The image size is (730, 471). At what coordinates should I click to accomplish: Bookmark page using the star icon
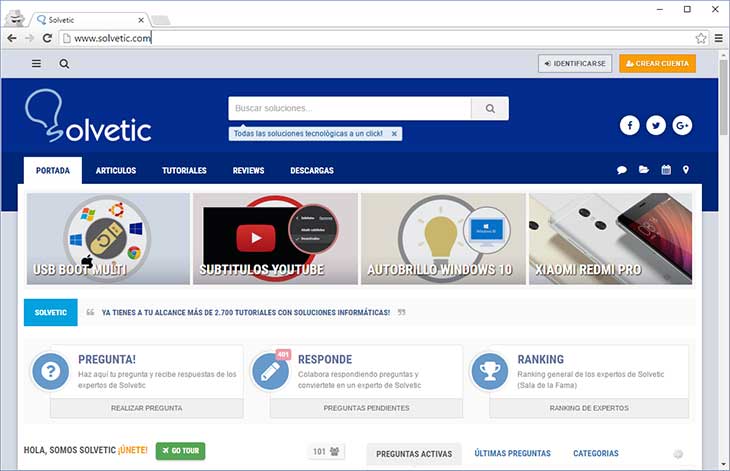[701, 38]
